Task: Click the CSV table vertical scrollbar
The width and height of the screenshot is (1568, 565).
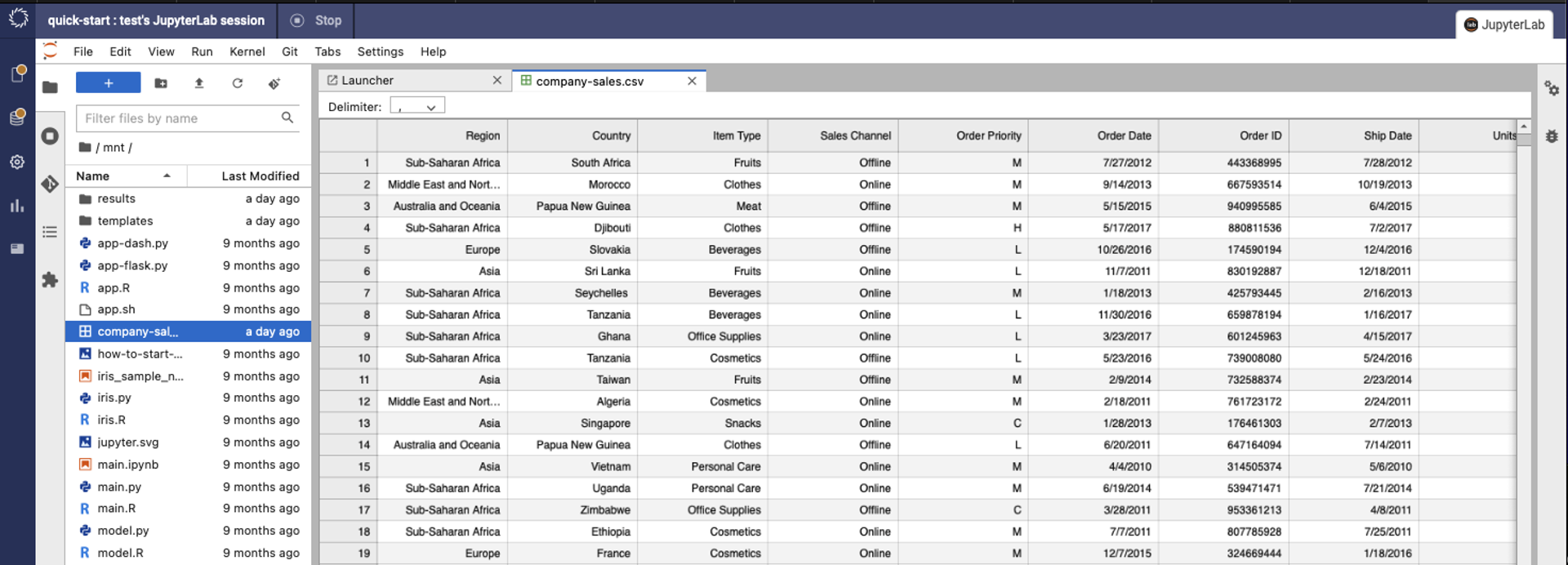Action: tap(1524, 343)
